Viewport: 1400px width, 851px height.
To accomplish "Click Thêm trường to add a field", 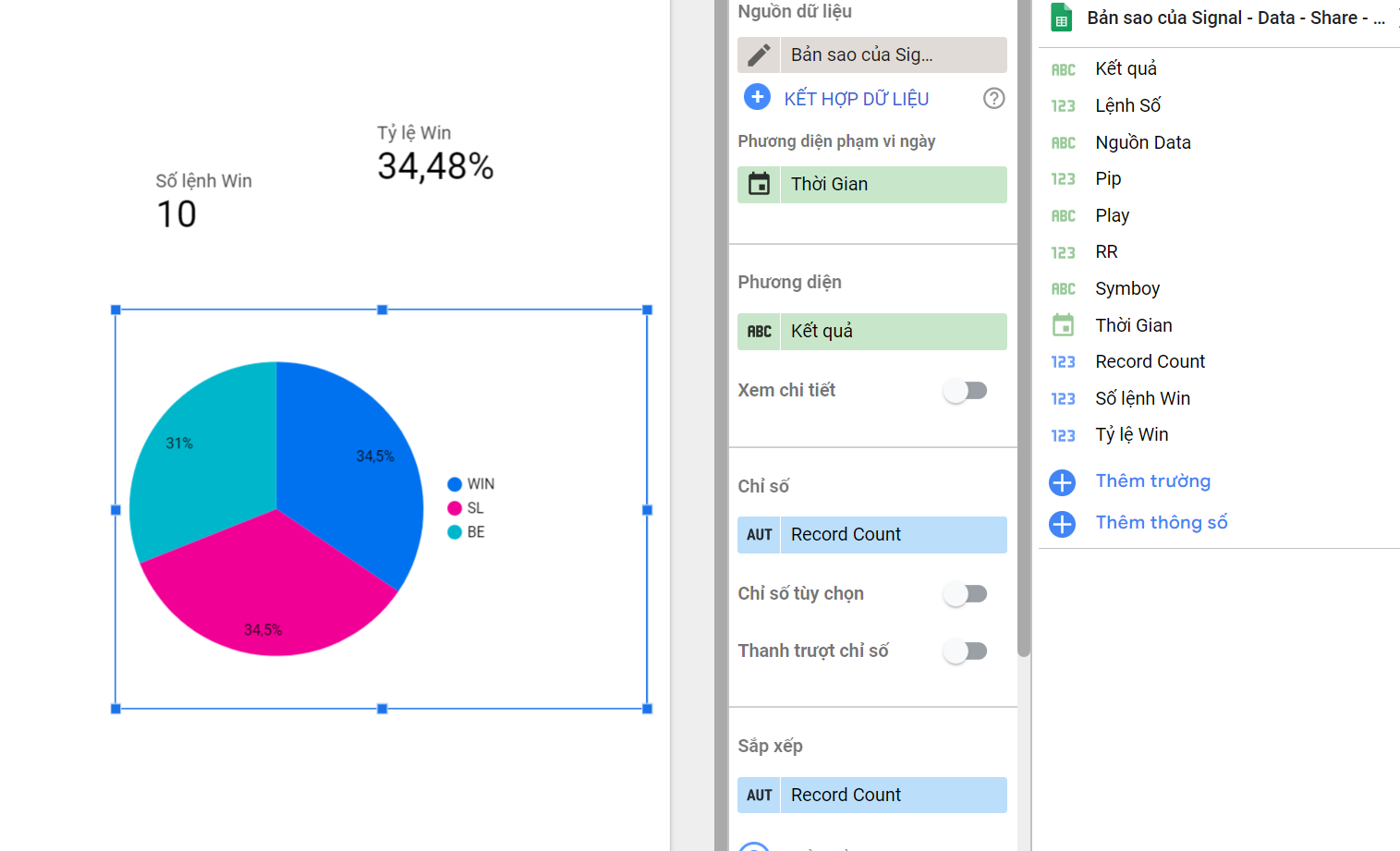I will (x=1152, y=480).
